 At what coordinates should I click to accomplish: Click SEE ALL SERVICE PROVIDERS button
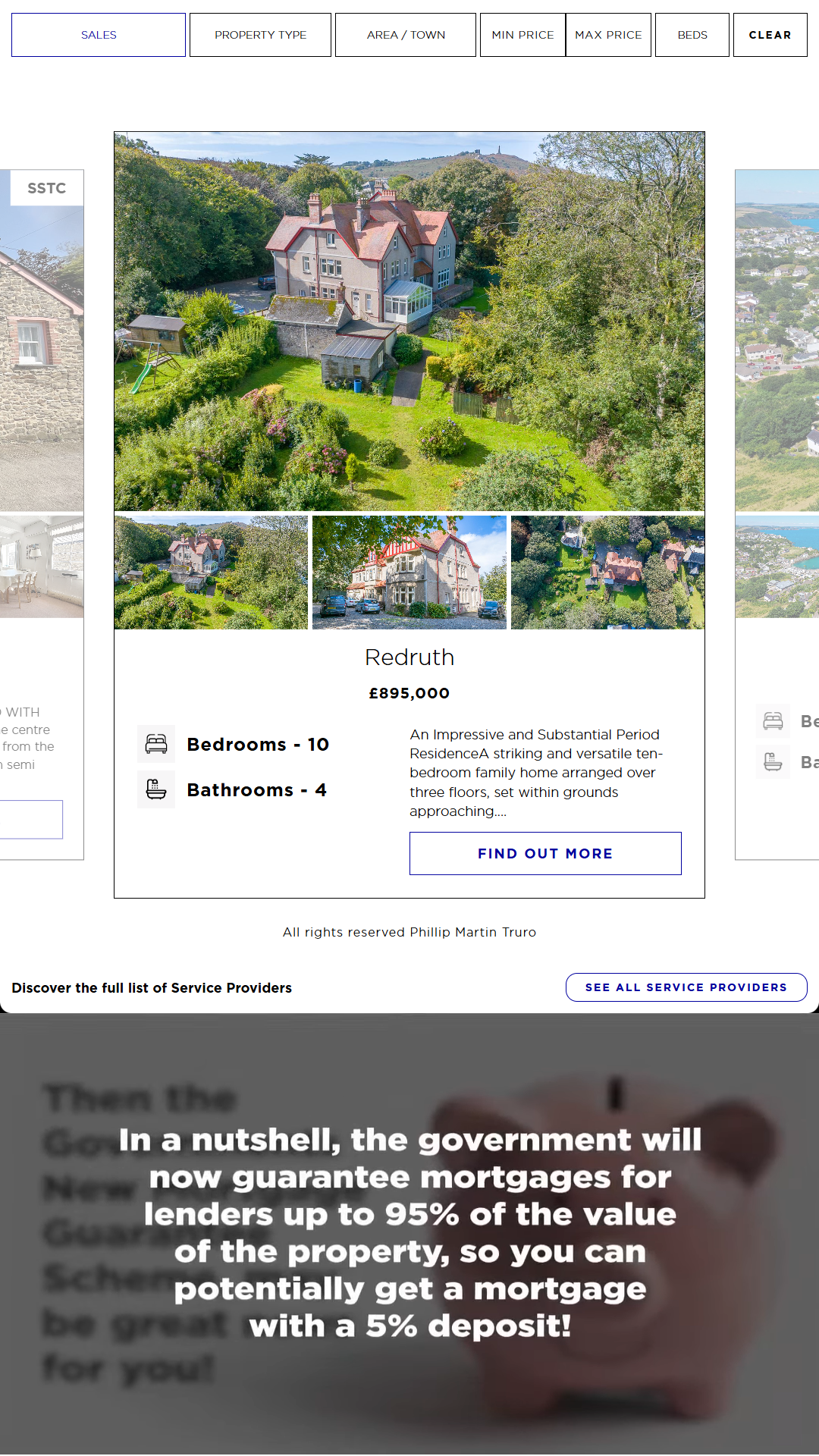(686, 987)
